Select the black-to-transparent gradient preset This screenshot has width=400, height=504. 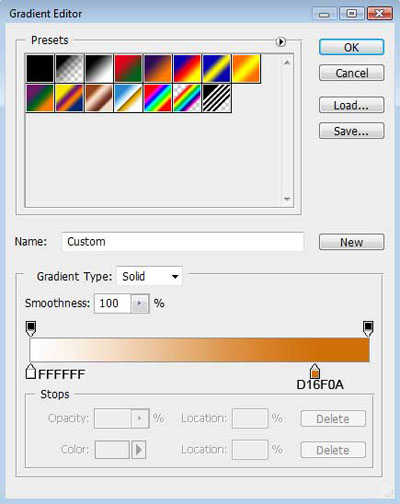tap(69, 69)
